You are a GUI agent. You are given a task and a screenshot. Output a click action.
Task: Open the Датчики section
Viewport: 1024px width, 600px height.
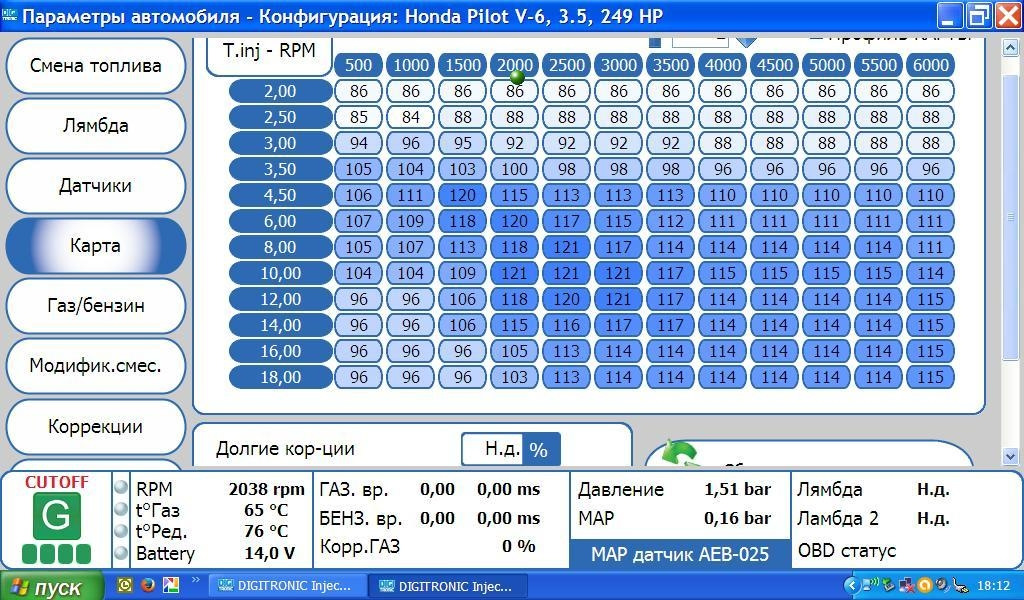click(x=95, y=185)
